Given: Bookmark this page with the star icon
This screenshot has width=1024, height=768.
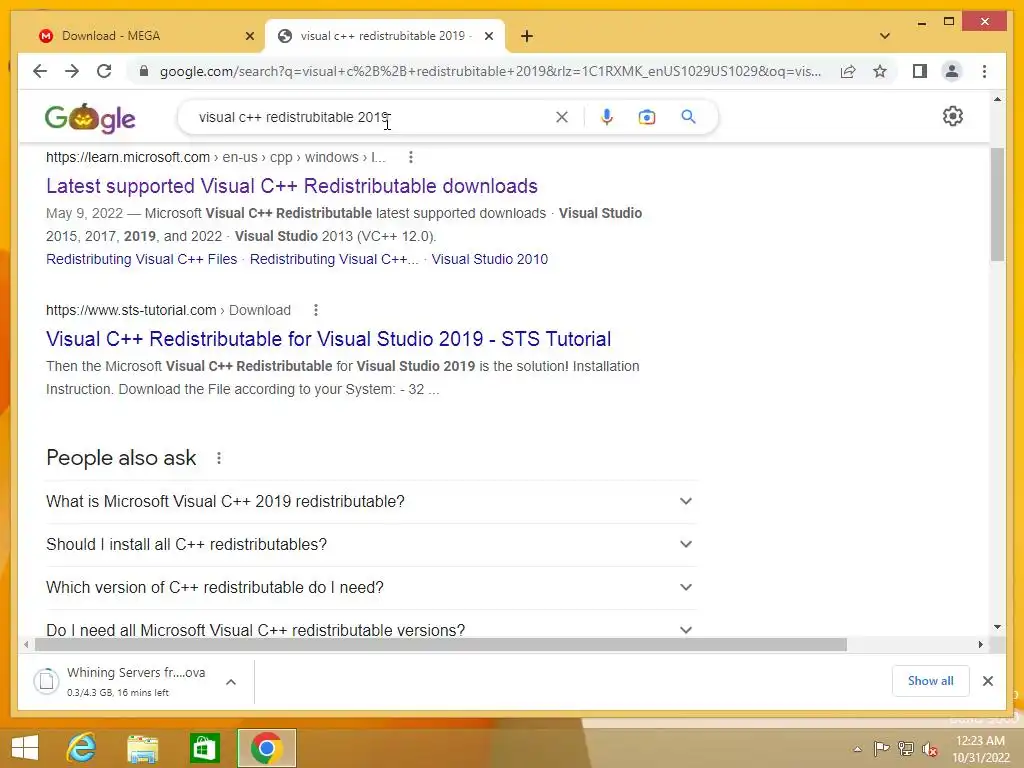Looking at the screenshot, I should click(x=880, y=71).
